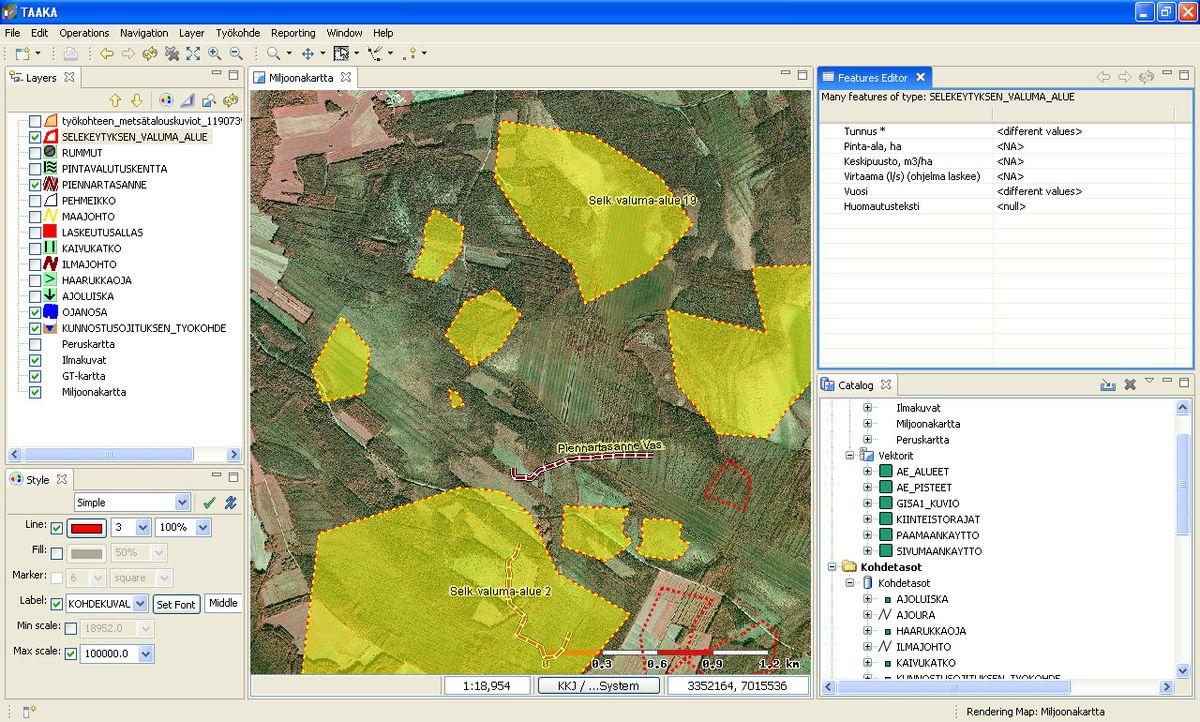
Task: Open the label field KOHDEKUVAL dropdown
Action: click(x=140, y=604)
